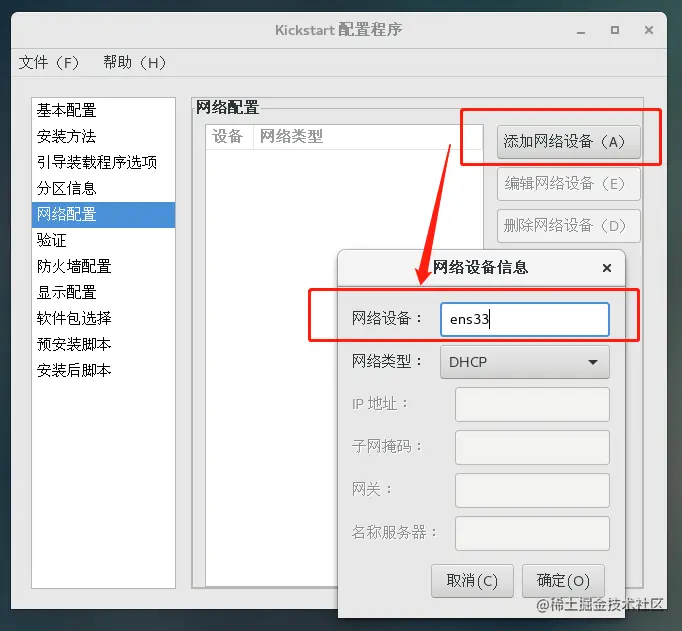Select 基本配置 in the sidebar
This screenshot has width=682, height=631.
tap(104, 110)
